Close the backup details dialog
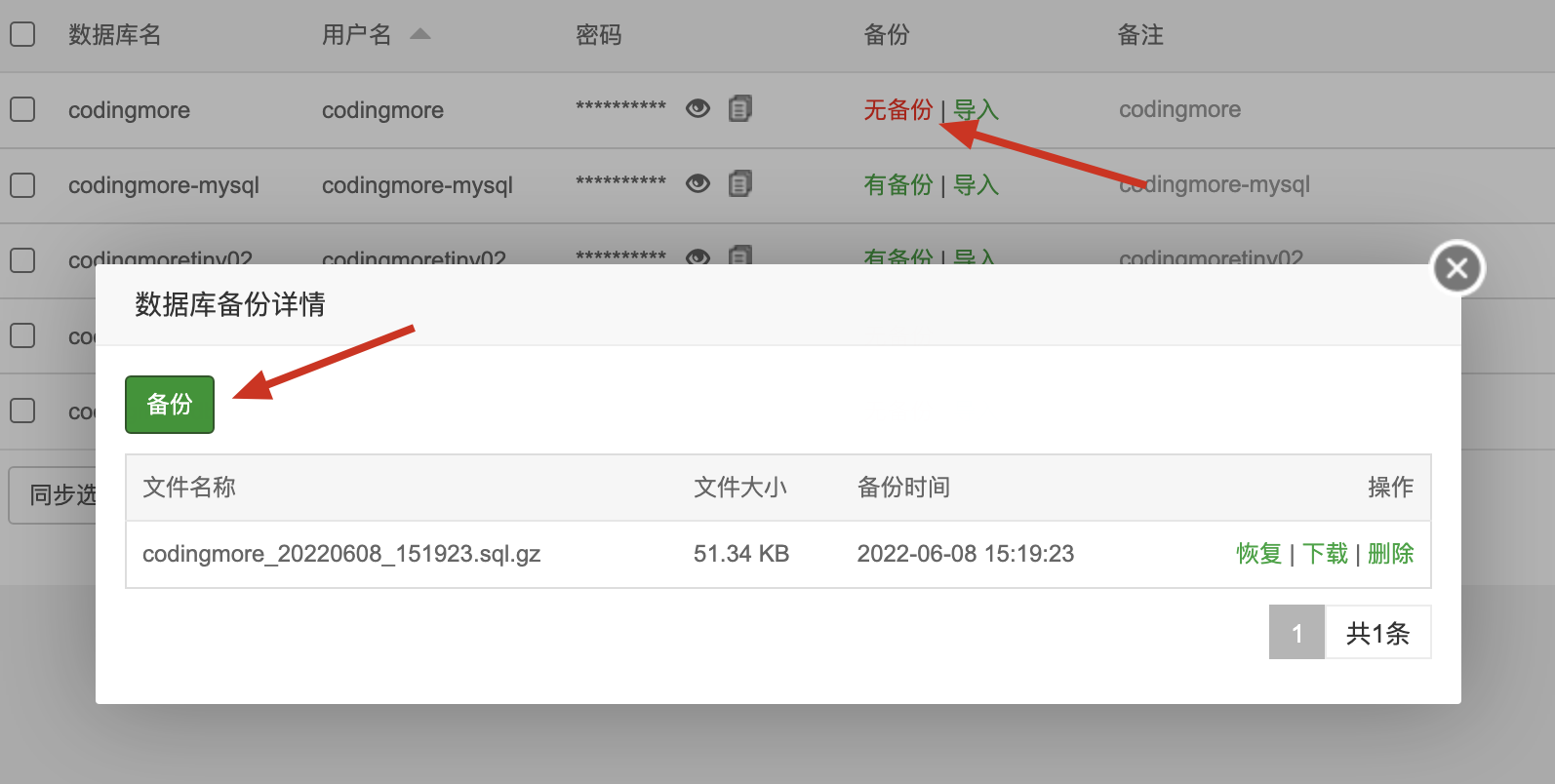Screen dimensions: 1555x784 click(1456, 268)
